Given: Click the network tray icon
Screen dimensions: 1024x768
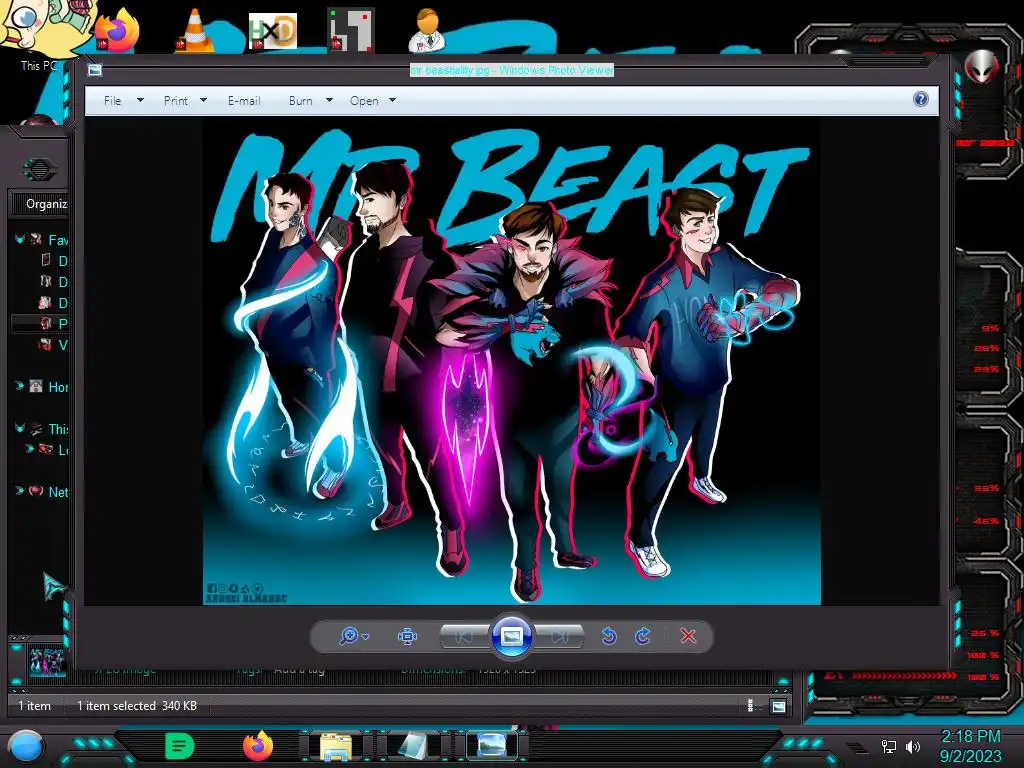Looking at the screenshot, I should tap(889, 746).
